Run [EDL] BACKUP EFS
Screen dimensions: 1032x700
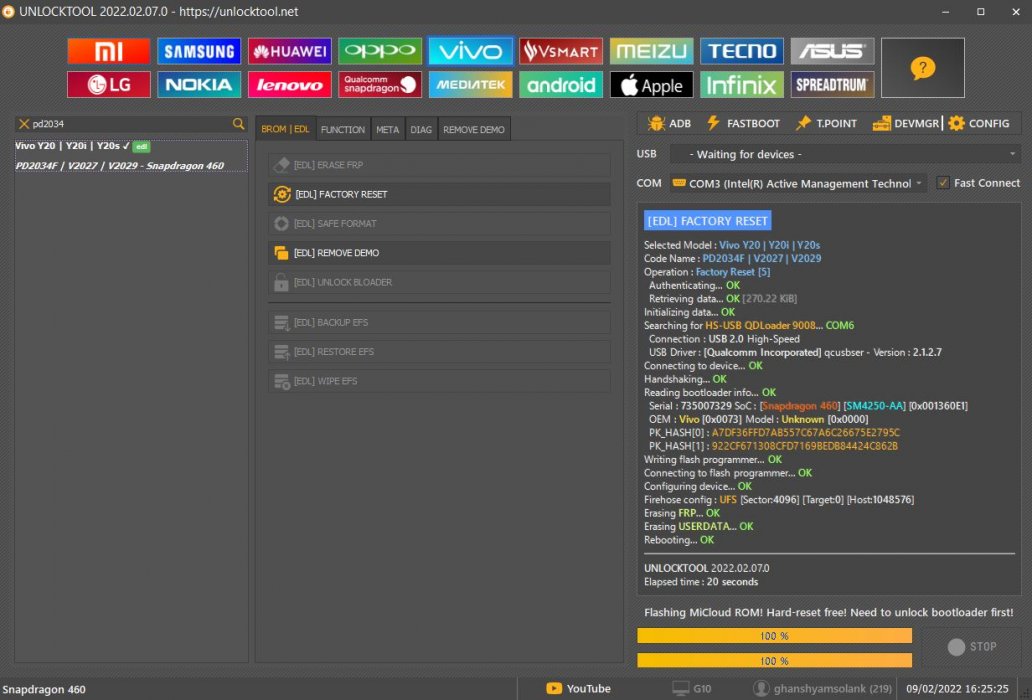(440, 322)
